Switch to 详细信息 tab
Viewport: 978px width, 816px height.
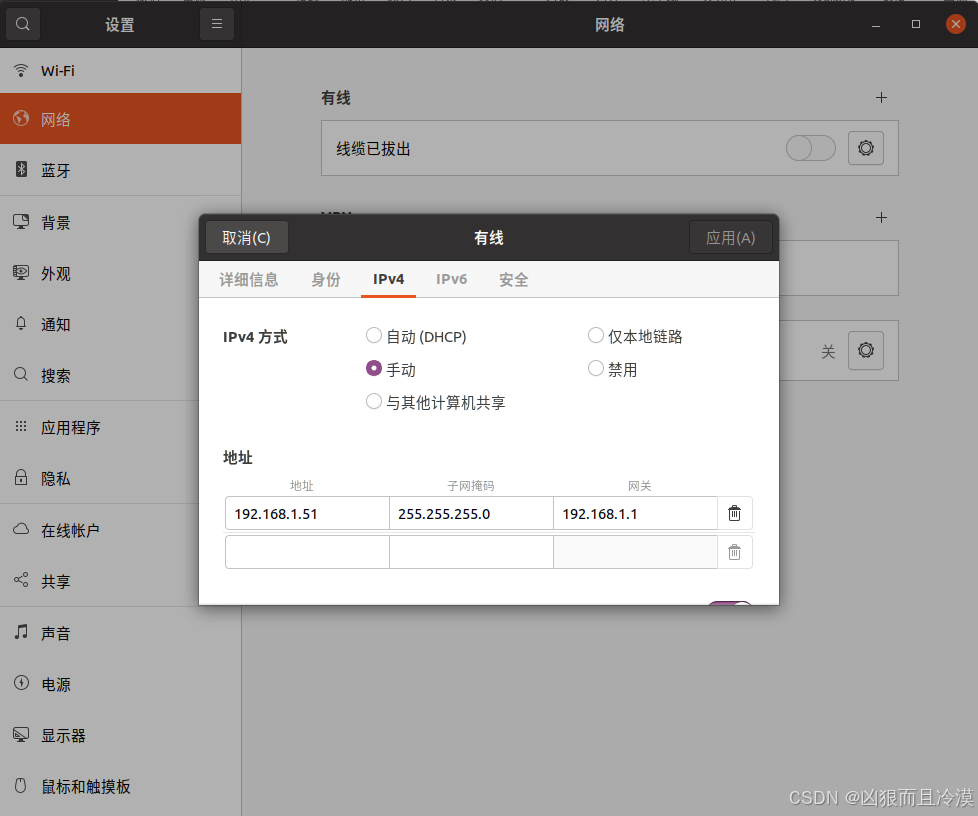(249, 279)
